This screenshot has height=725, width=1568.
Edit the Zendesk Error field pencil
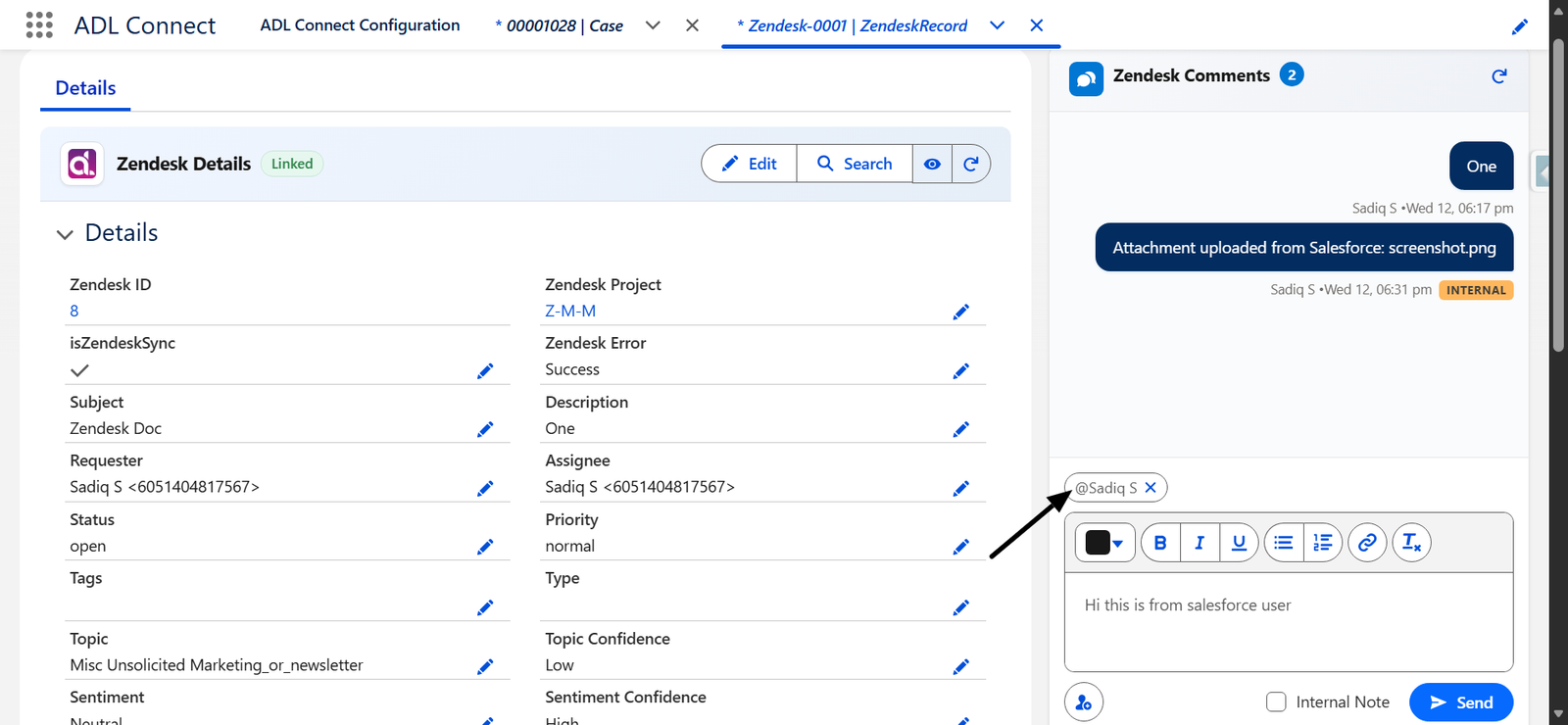[x=961, y=371]
